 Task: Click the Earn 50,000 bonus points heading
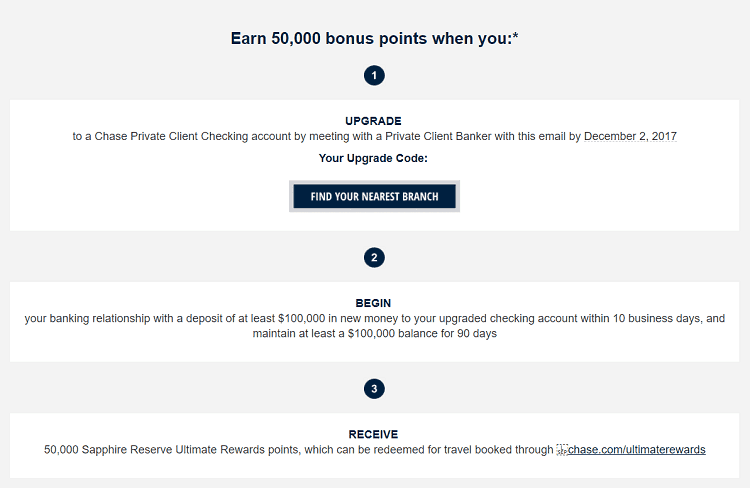pyautogui.click(x=374, y=38)
